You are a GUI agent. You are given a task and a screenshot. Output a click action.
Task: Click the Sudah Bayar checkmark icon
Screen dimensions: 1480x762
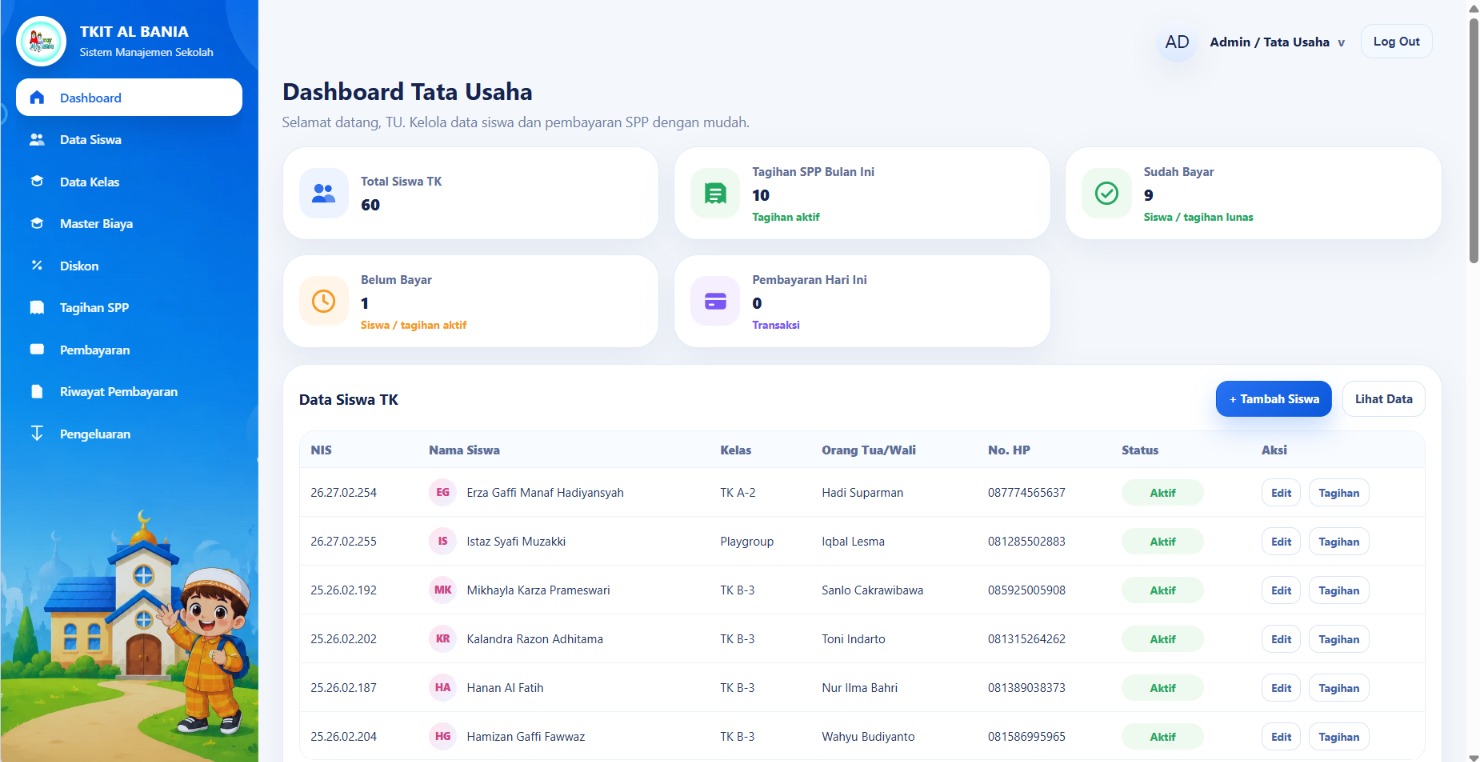[x=1106, y=193]
